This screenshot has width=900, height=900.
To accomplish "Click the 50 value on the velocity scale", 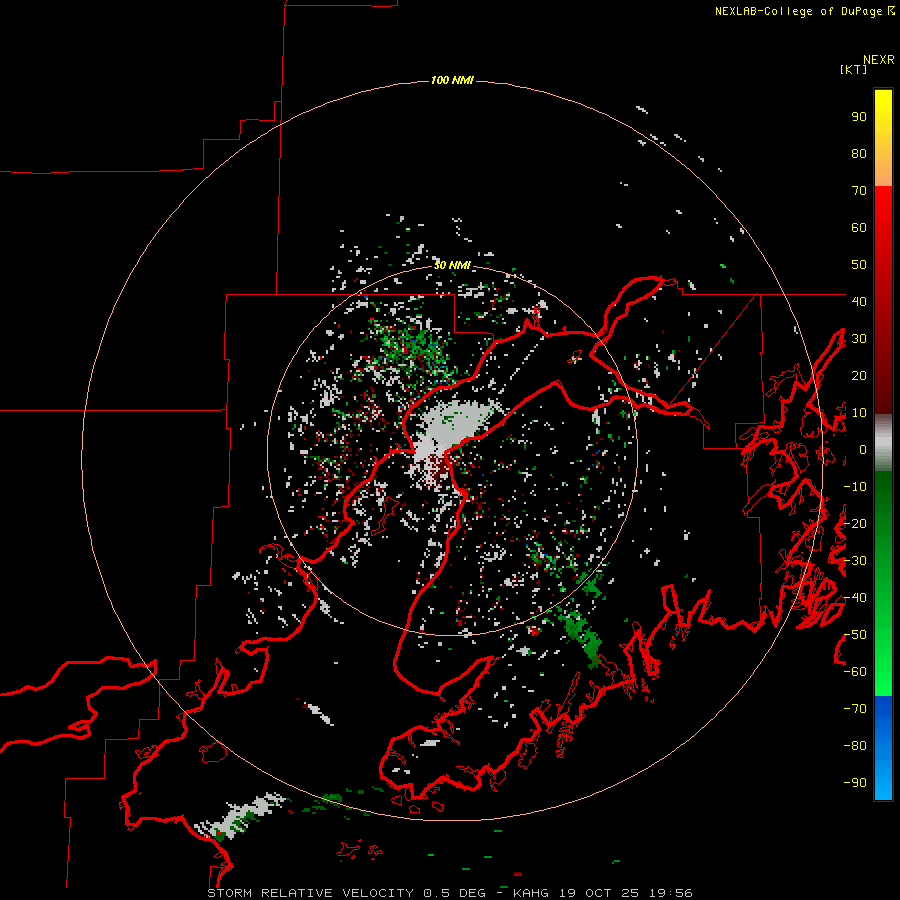I will click(859, 265).
